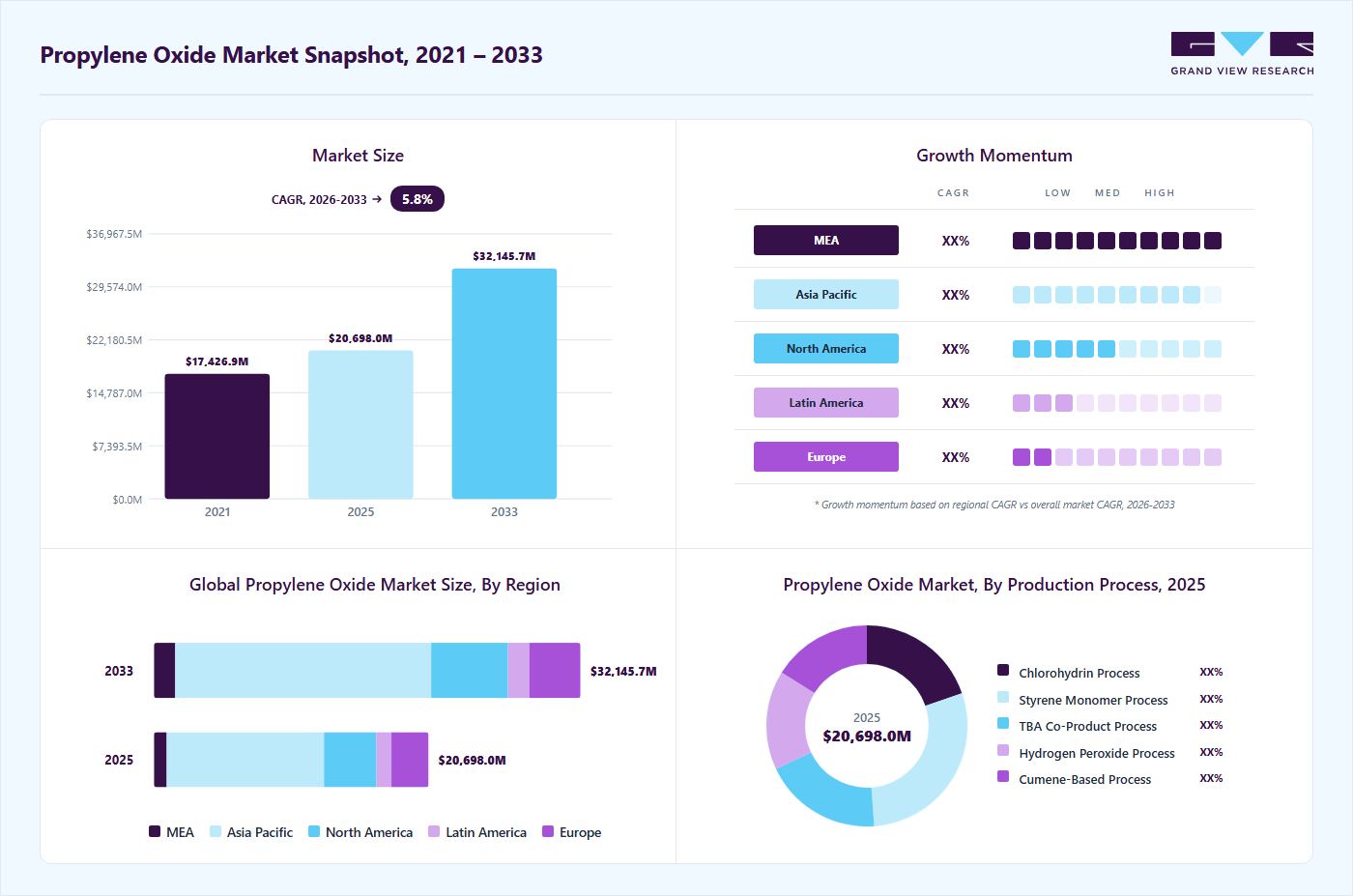Click the XX% CAGR value for Asia Pacific
This screenshot has height=896, width=1353.
[x=956, y=295]
